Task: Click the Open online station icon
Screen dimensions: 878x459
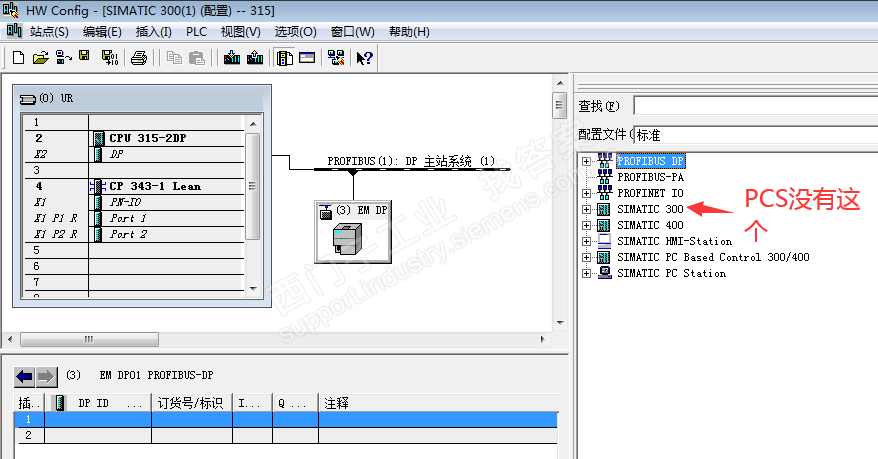Action: (x=63, y=58)
